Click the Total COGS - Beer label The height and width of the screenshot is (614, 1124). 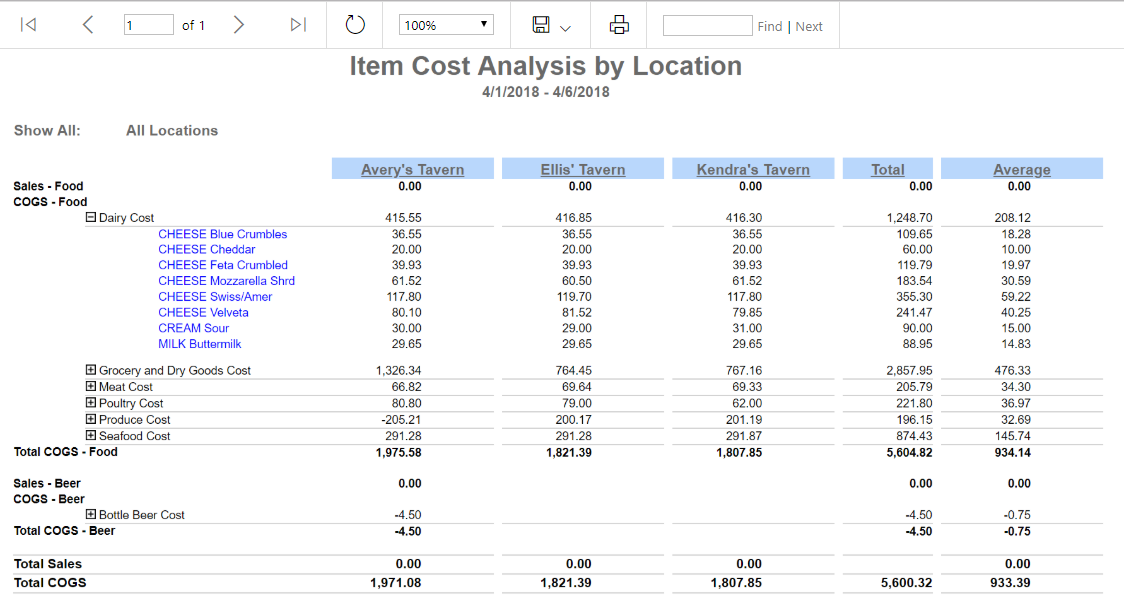pyautogui.click(x=65, y=531)
